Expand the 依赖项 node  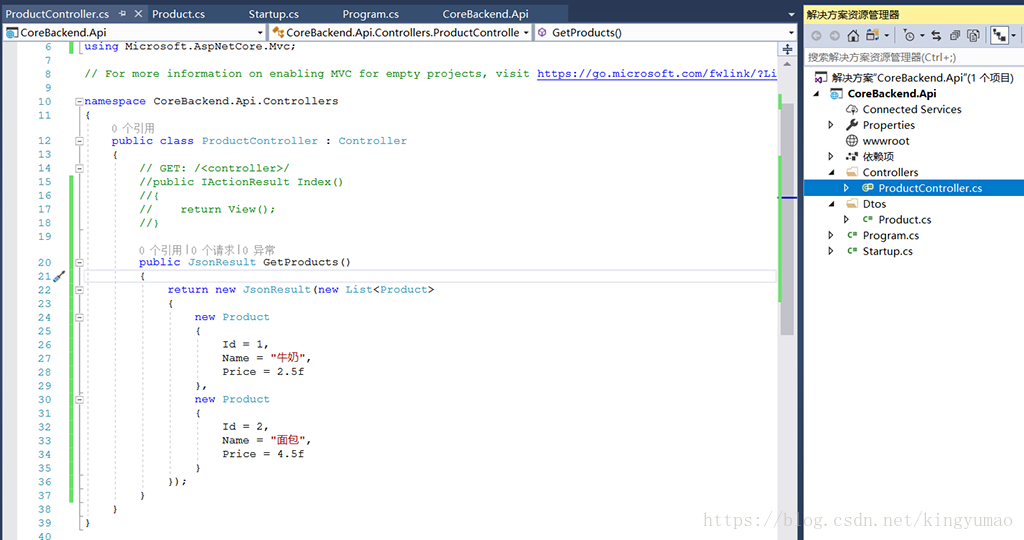click(831, 156)
